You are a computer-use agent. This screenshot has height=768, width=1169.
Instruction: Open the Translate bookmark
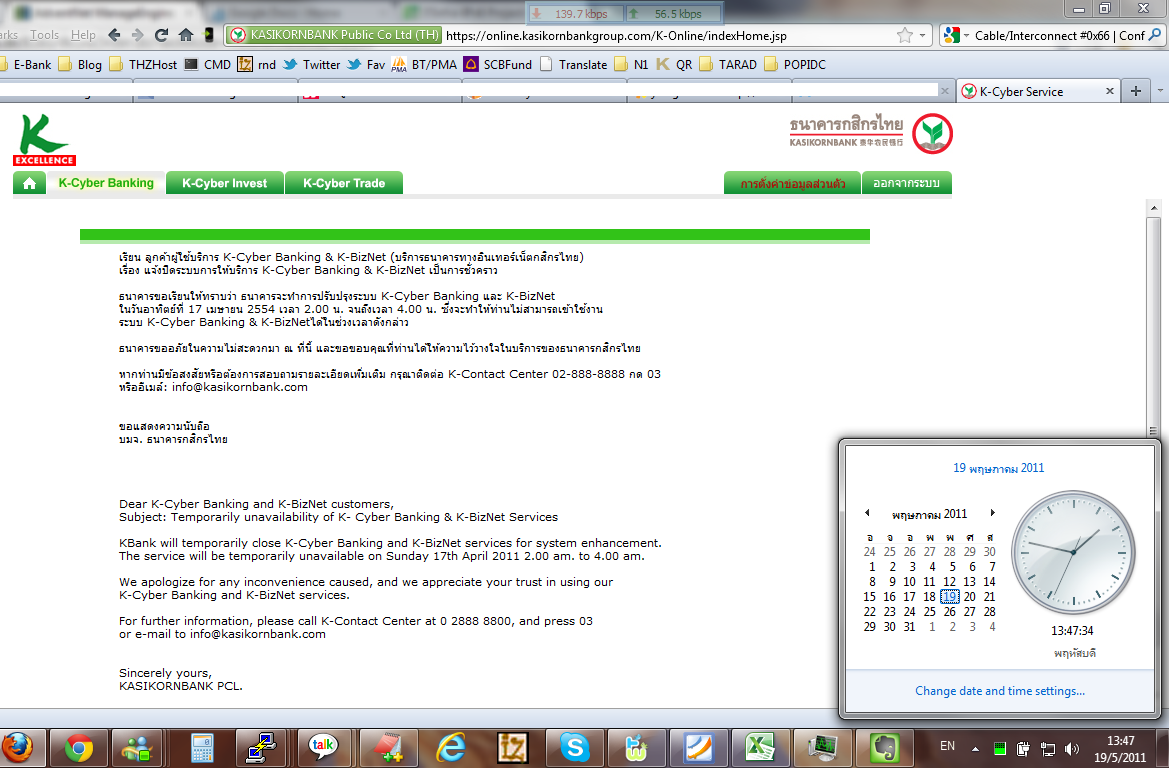(573, 65)
